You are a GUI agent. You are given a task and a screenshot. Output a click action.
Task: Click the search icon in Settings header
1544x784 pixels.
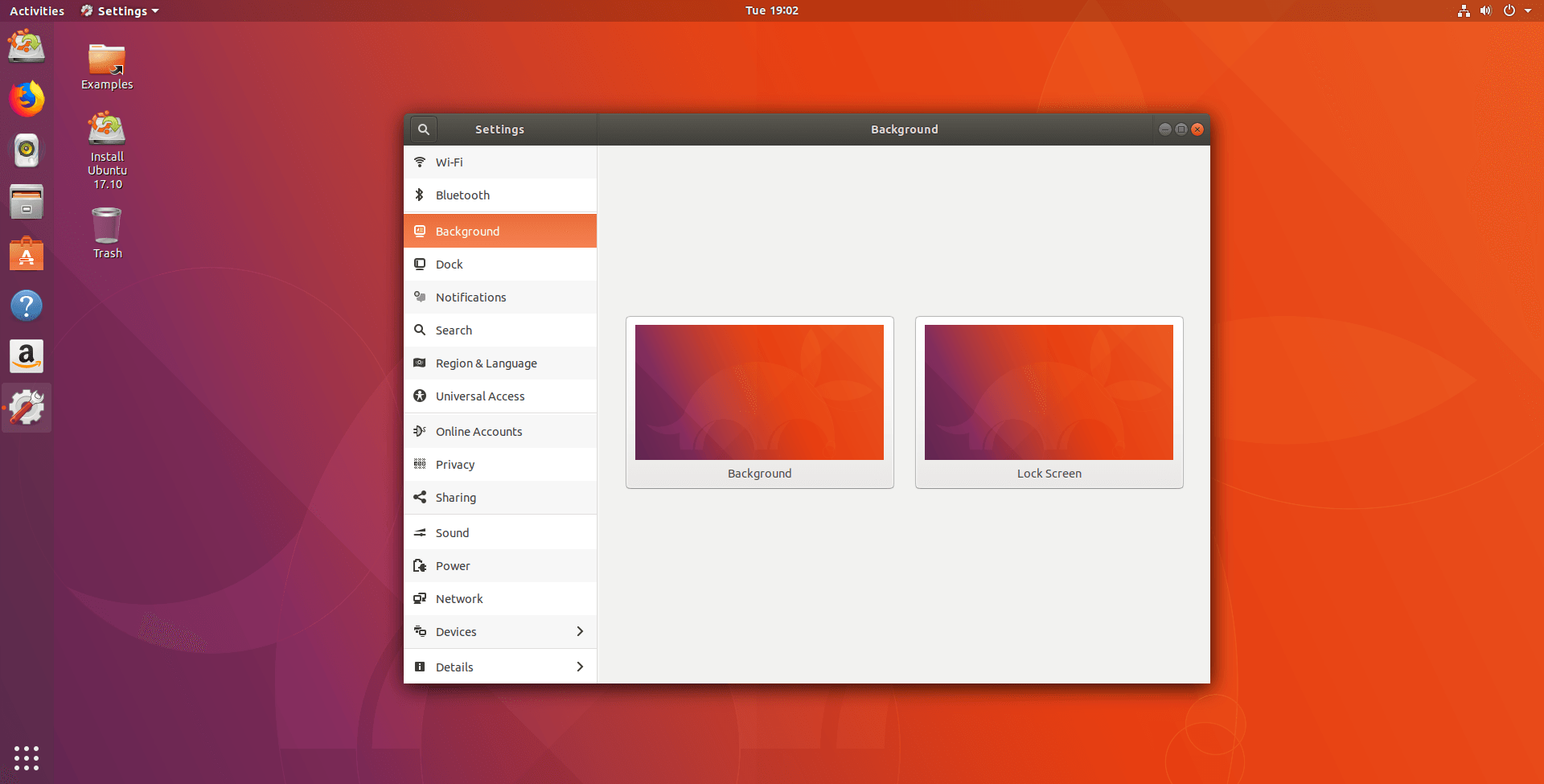pyautogui.click(x=423, y=129)
